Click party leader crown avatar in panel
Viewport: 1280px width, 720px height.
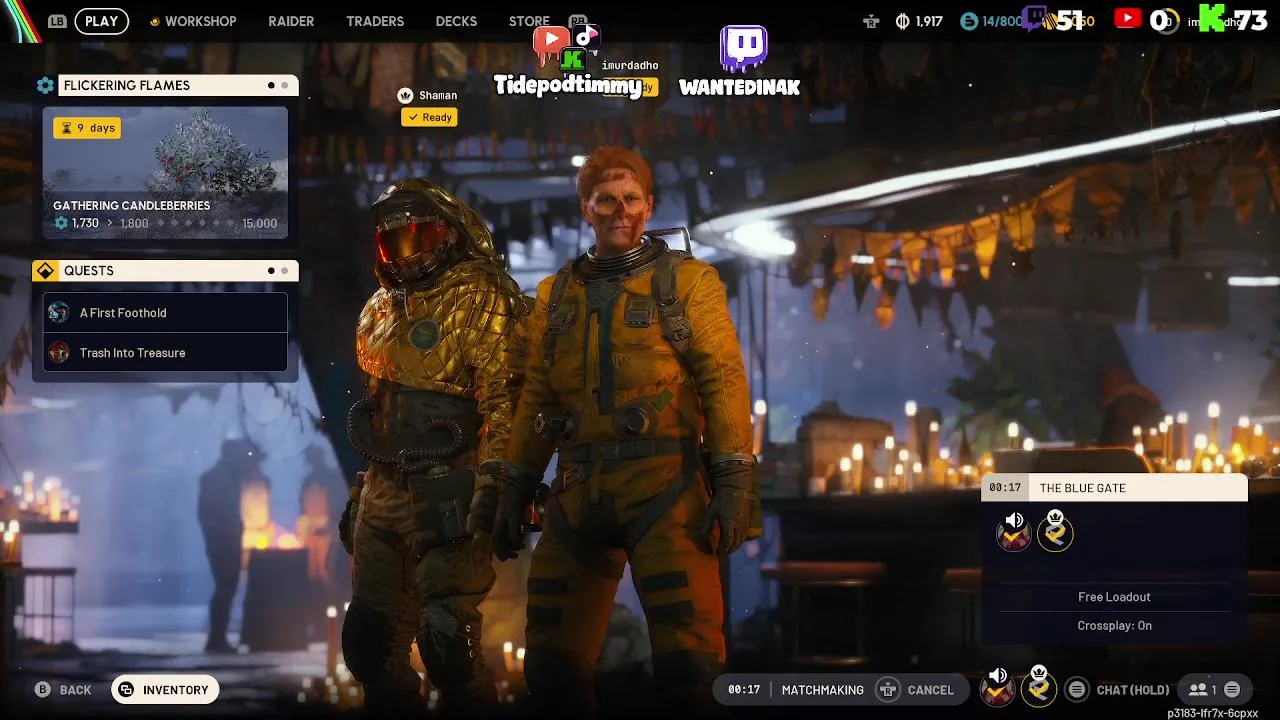click(x=1055, y=531)
